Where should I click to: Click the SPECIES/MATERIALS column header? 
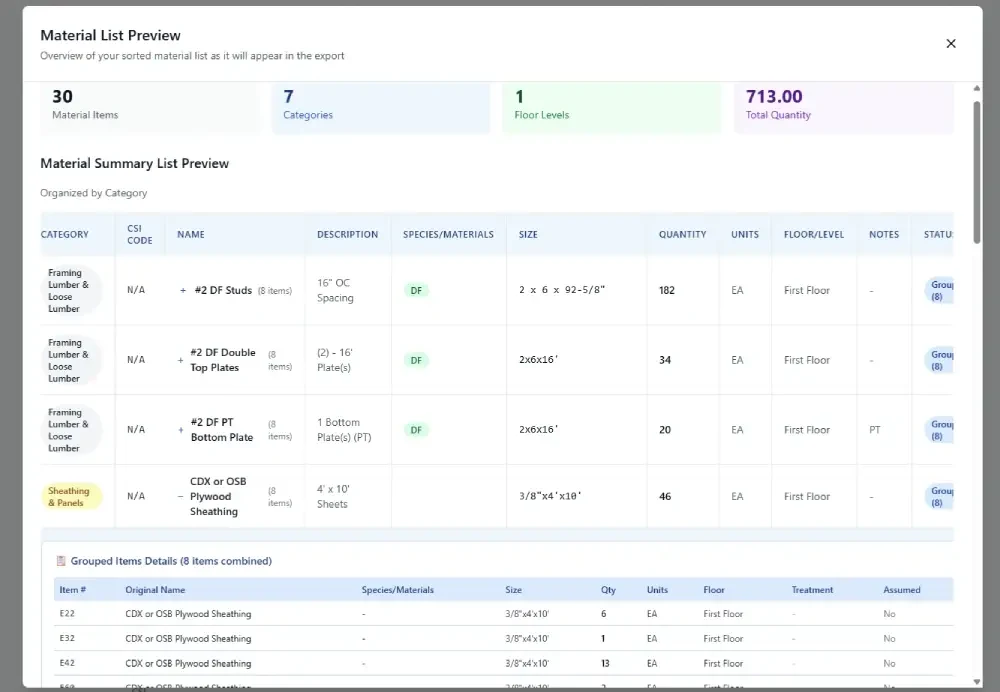click(448, 235)
